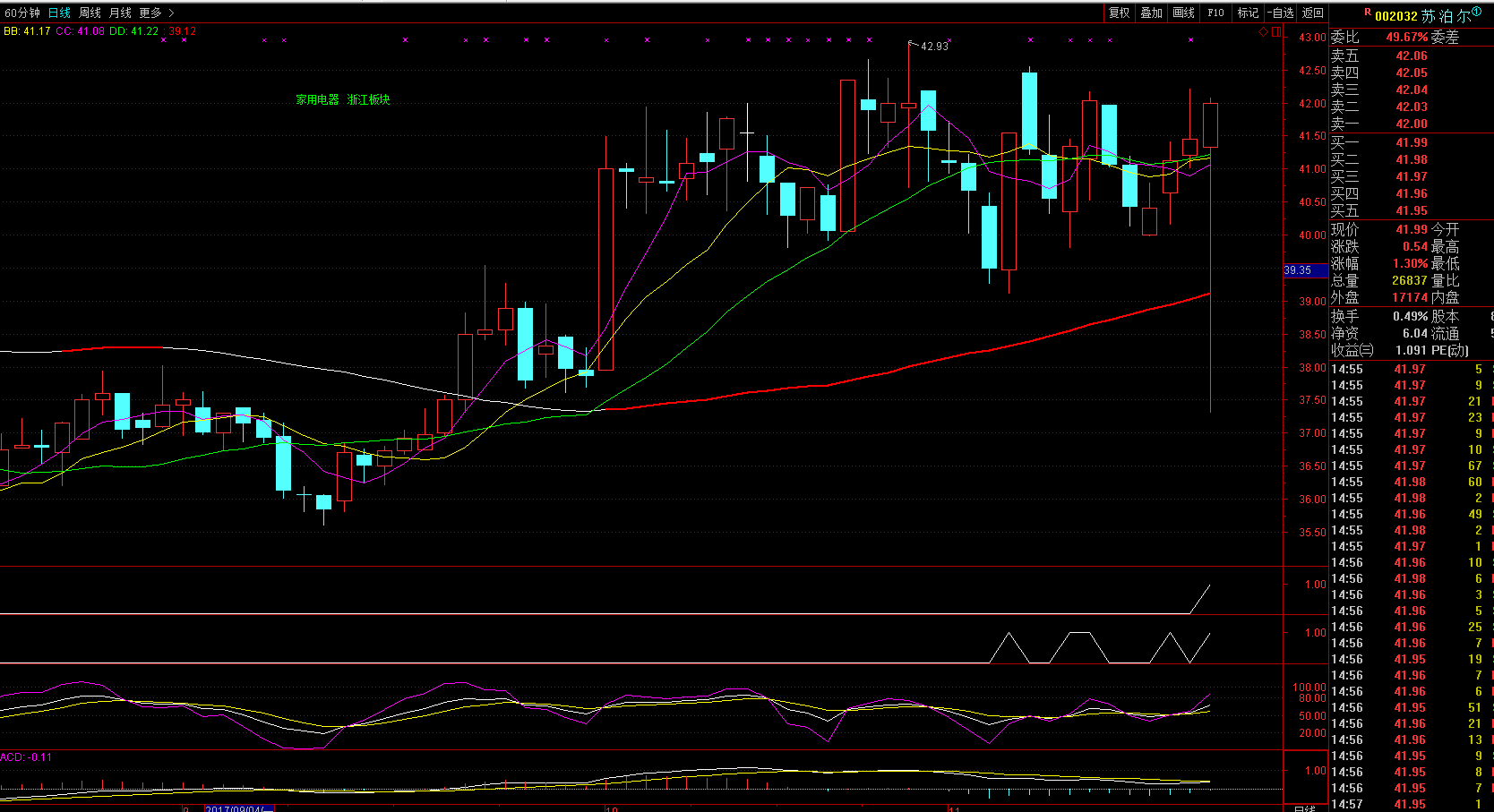Click the 42.93 high price label

(934, 46)
